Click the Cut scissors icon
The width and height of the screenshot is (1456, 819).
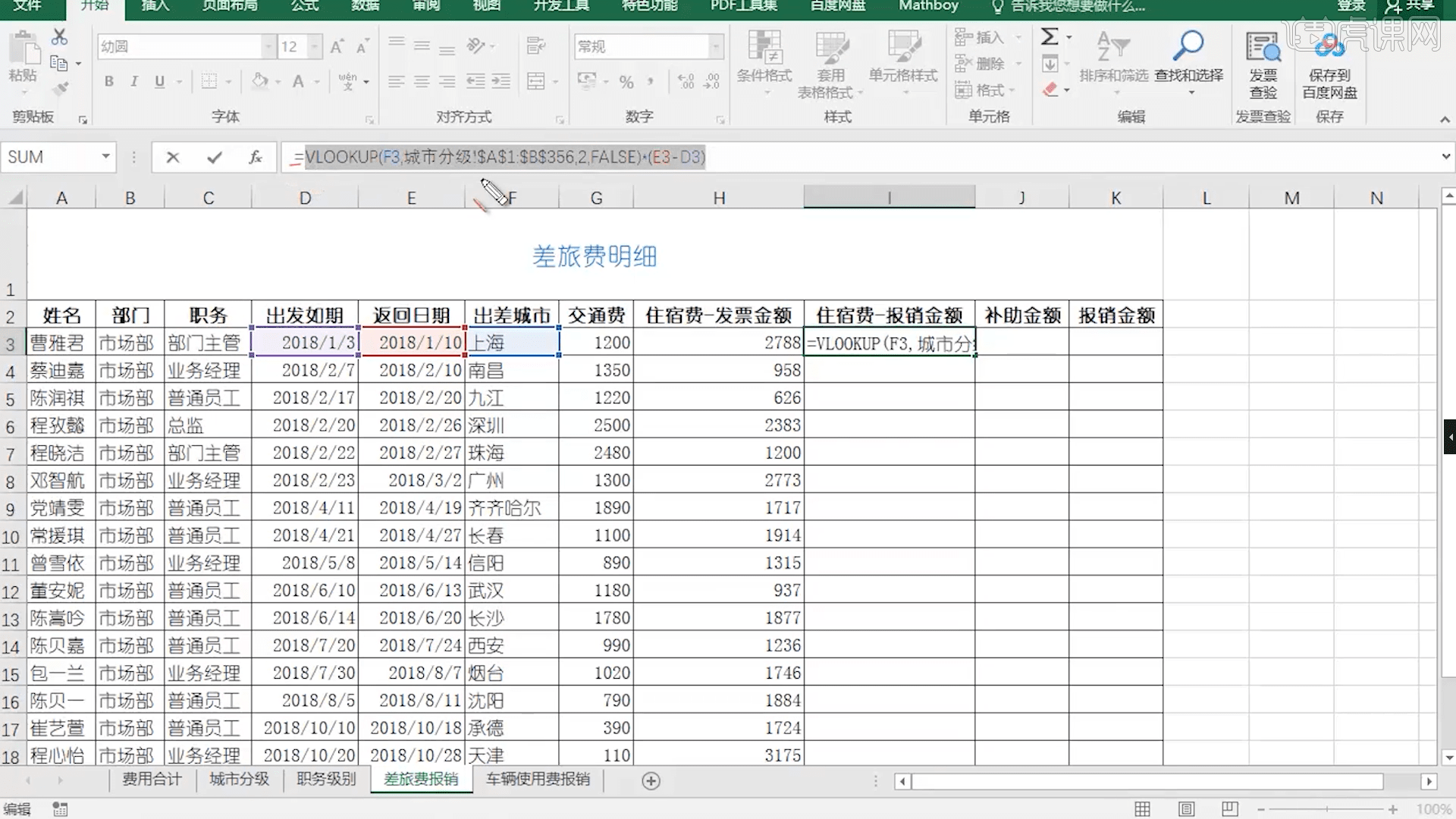coord(59,36)
